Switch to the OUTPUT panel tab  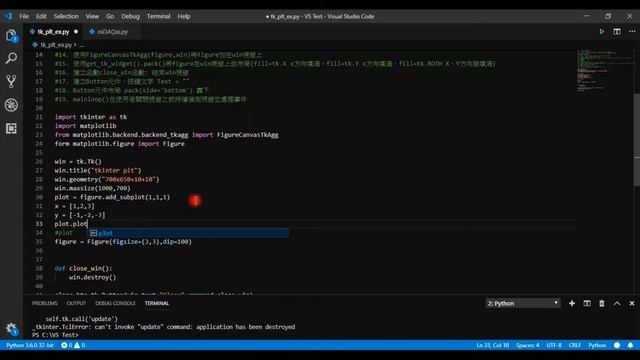point(76,303)
